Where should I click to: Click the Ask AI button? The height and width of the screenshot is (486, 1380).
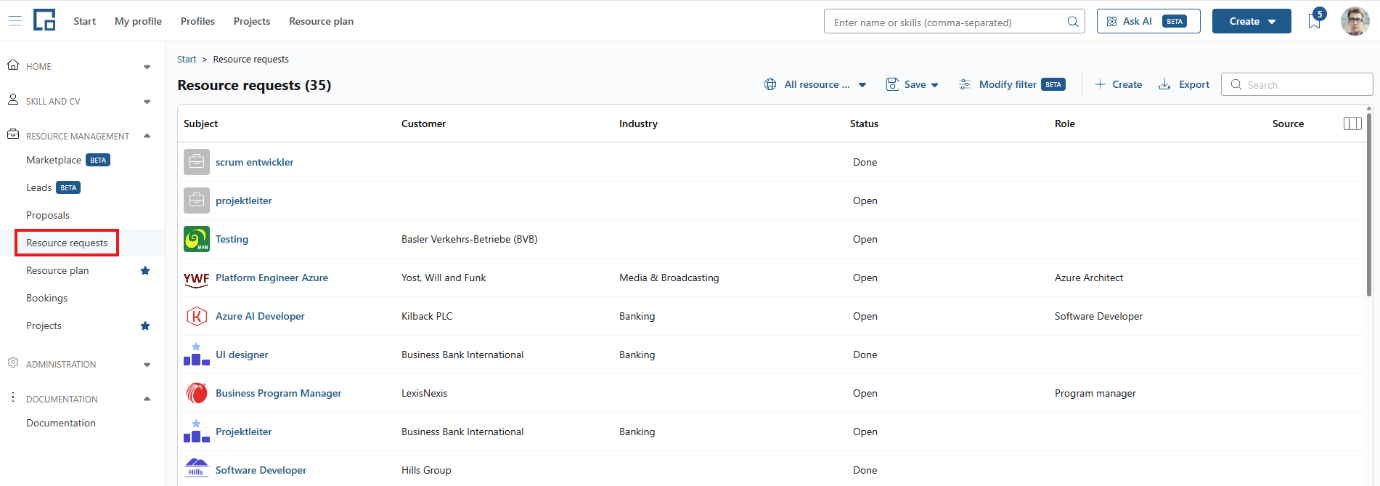click(1148, 21)
